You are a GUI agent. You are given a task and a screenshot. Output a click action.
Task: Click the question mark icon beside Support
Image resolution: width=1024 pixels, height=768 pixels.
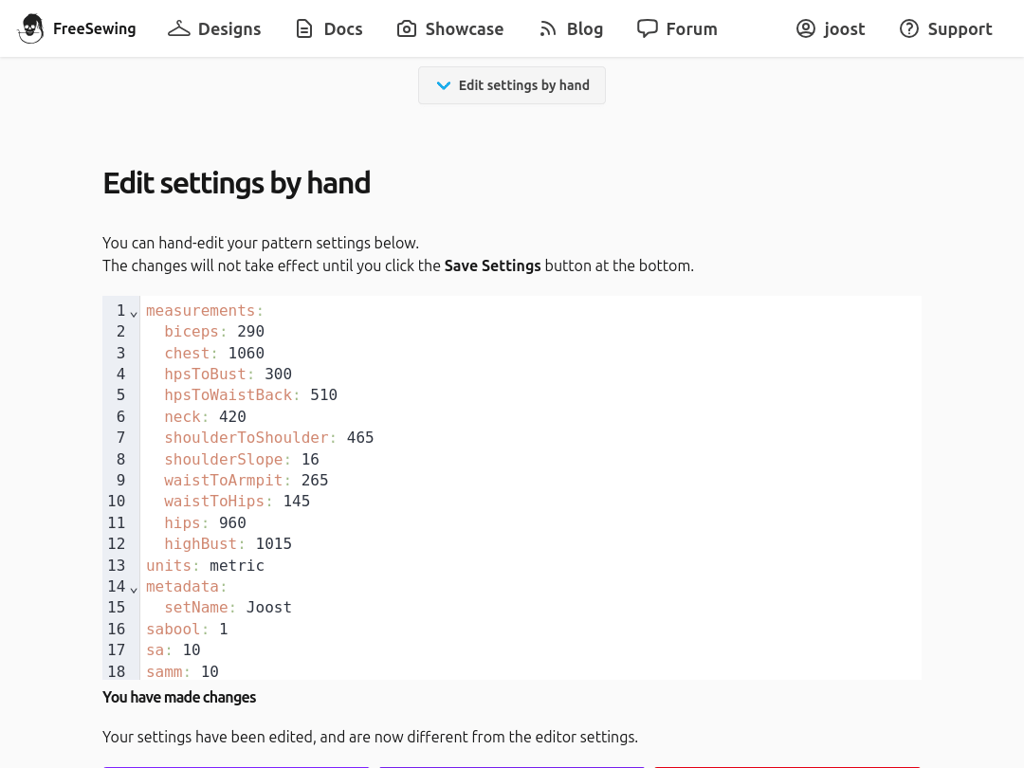tap(909, 29)
